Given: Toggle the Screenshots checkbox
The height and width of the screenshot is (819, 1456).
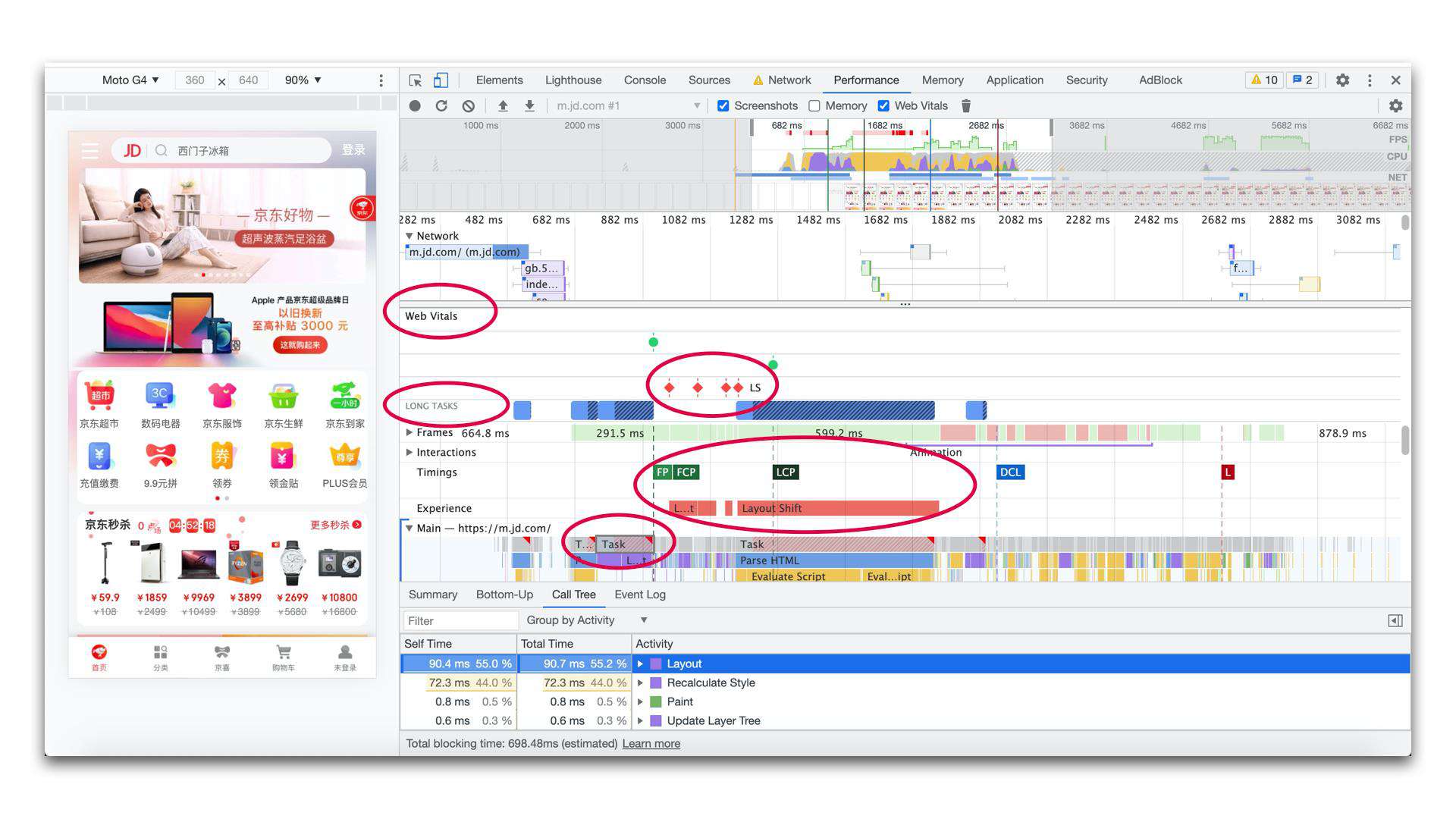Looking at the screenshot, I should pos(723,106).
